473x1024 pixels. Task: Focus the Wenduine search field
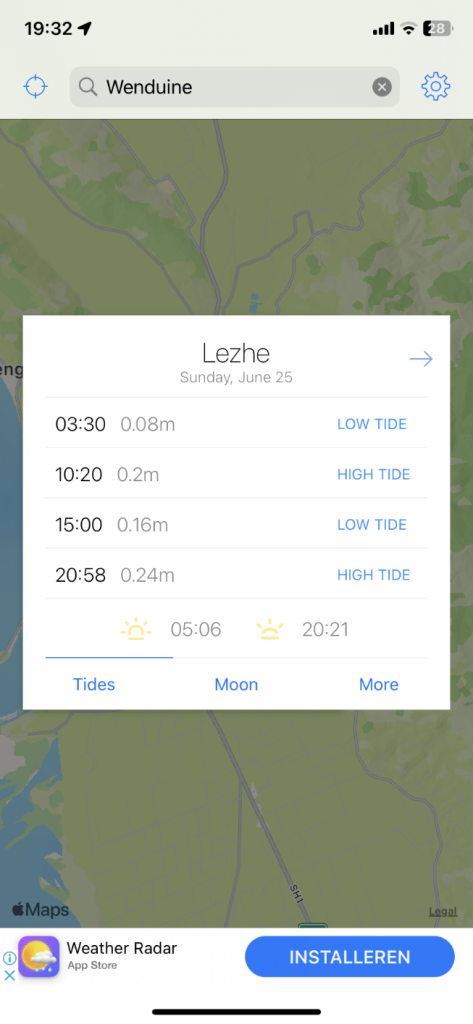tap(235, 87)
